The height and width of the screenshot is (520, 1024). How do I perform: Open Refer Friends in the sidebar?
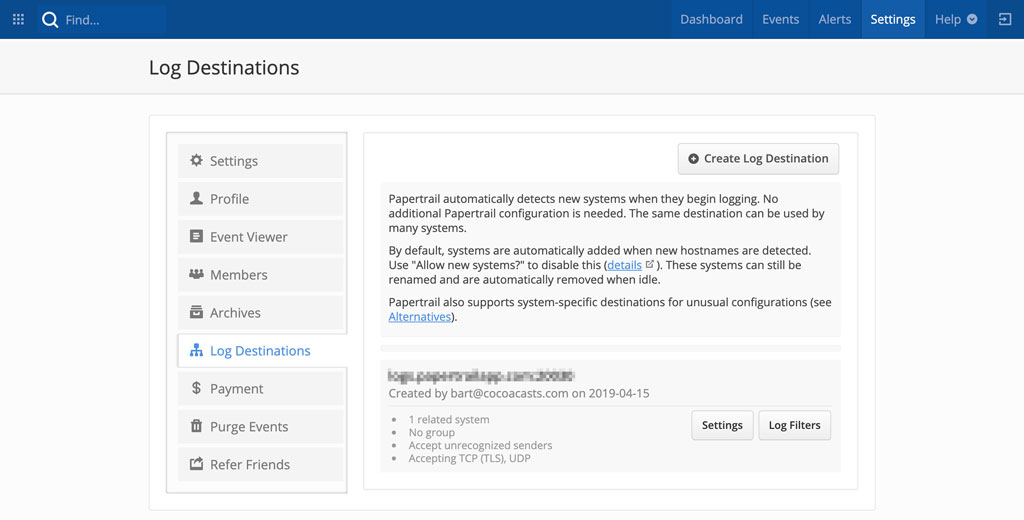pyautogui.click(x=261, y=464)
